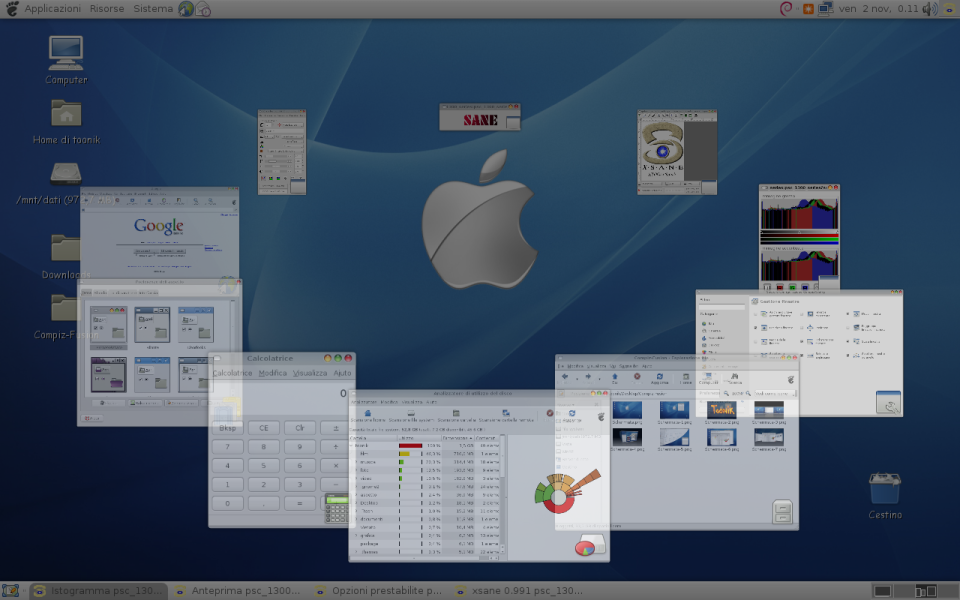Open Calcolatrice menu in the calculator
The width and height of the screenshot is (960, 600).
(x=232, y=373)
